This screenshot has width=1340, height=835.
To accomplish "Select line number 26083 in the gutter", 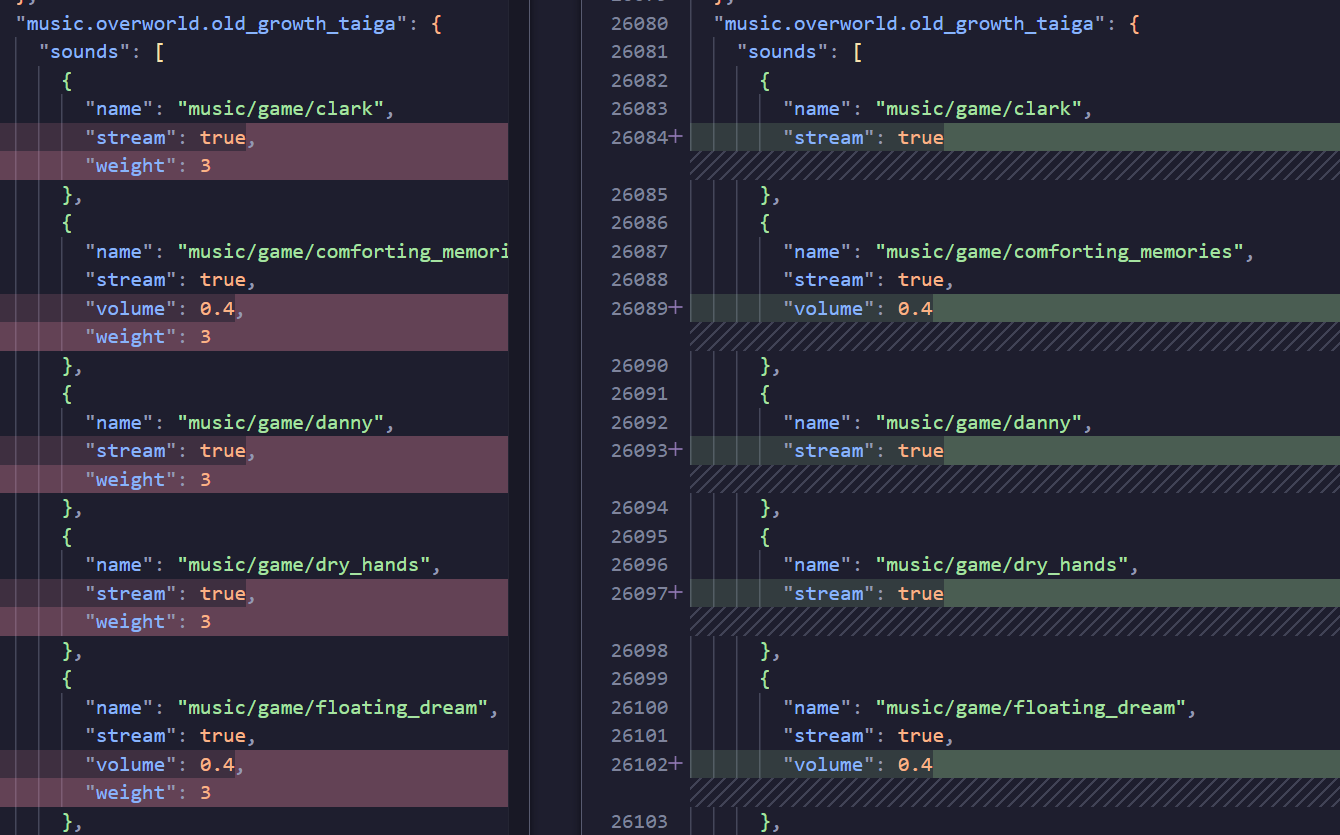I will [640, 109].
